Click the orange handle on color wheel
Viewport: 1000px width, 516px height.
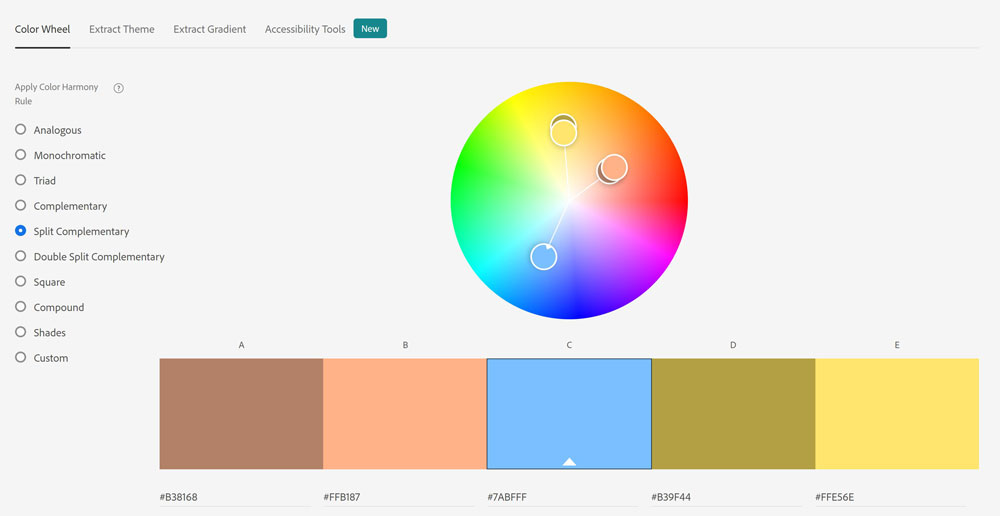click(x=614, y=167)
